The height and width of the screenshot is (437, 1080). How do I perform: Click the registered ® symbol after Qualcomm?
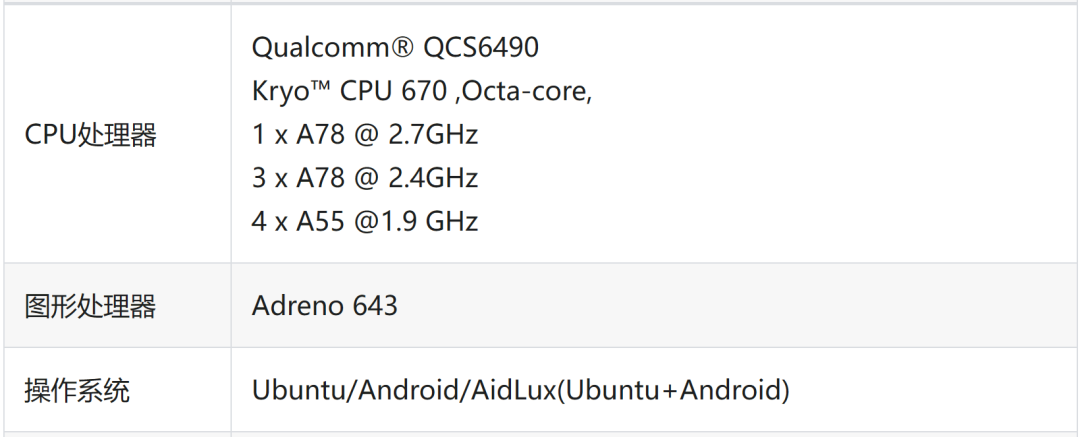[403, 48]
